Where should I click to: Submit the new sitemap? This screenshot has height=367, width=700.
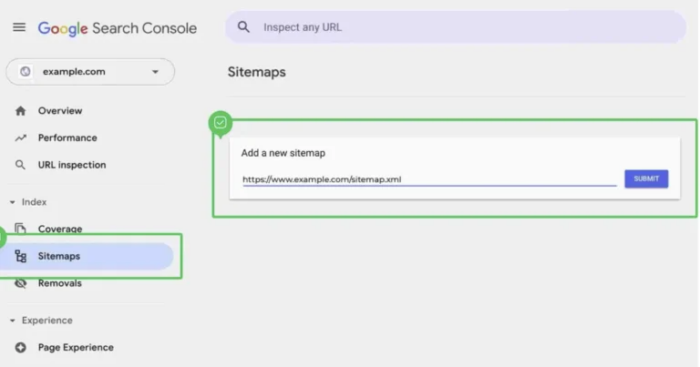tap(646, 179)
